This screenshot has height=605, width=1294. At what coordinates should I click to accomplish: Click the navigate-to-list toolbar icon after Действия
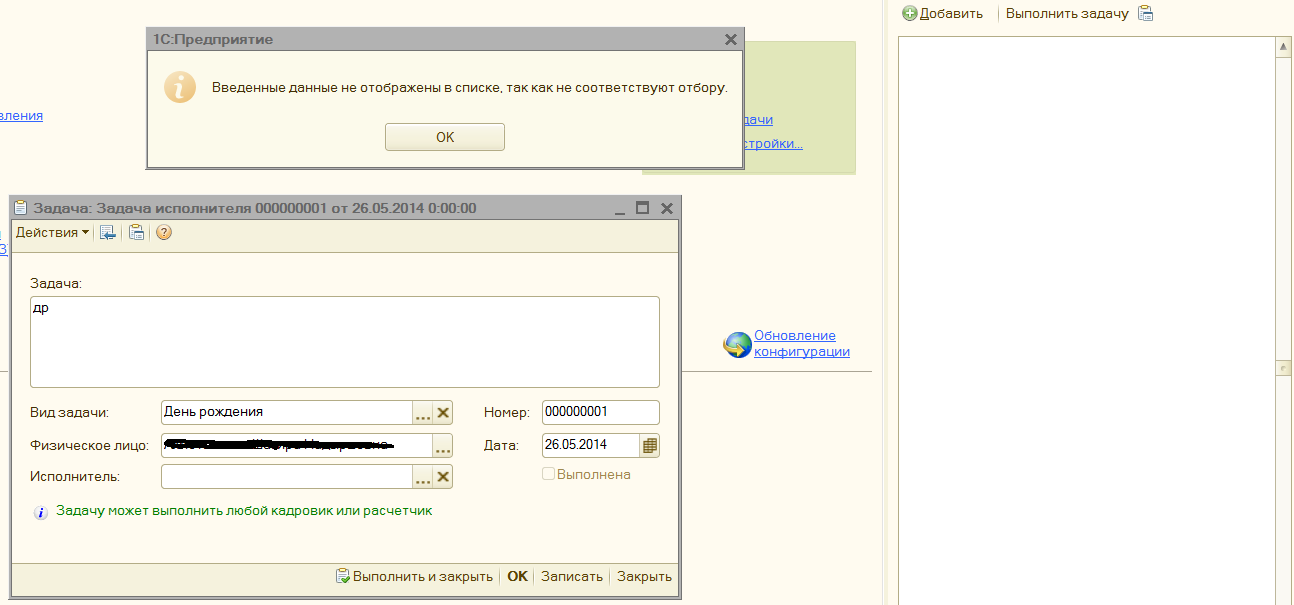tap(108, 232)
